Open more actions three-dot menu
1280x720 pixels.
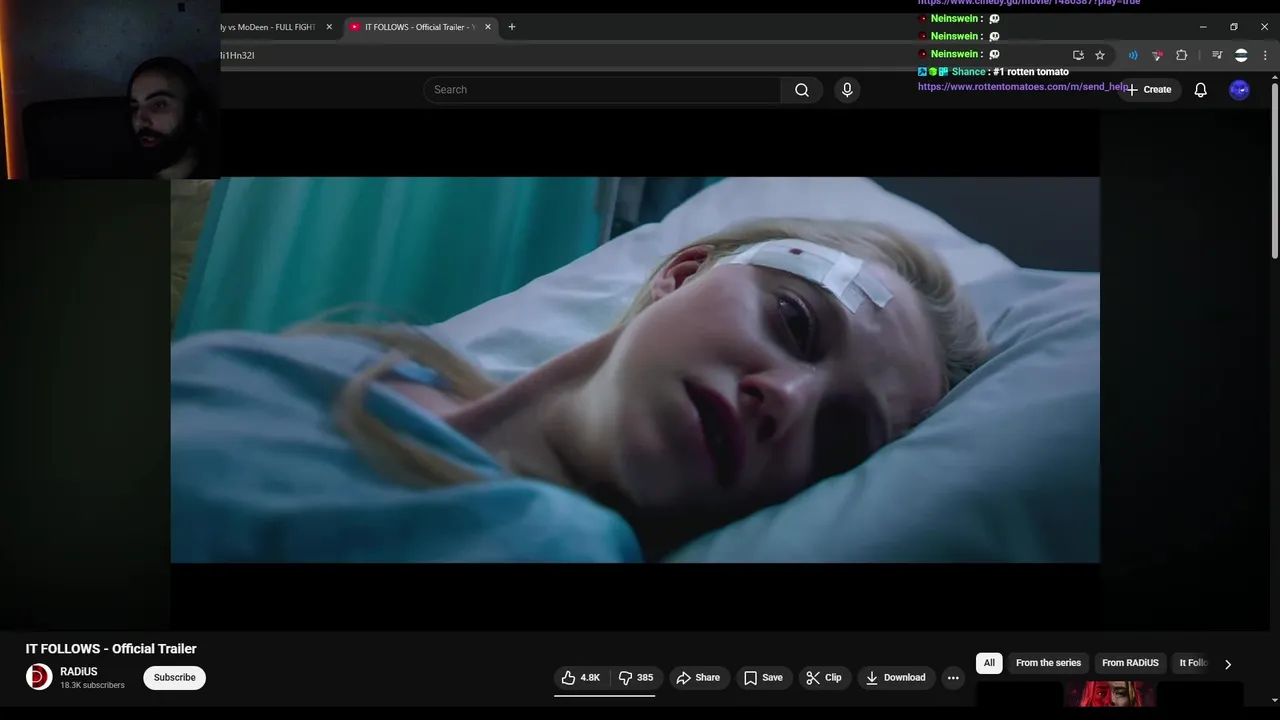(953, 678)
